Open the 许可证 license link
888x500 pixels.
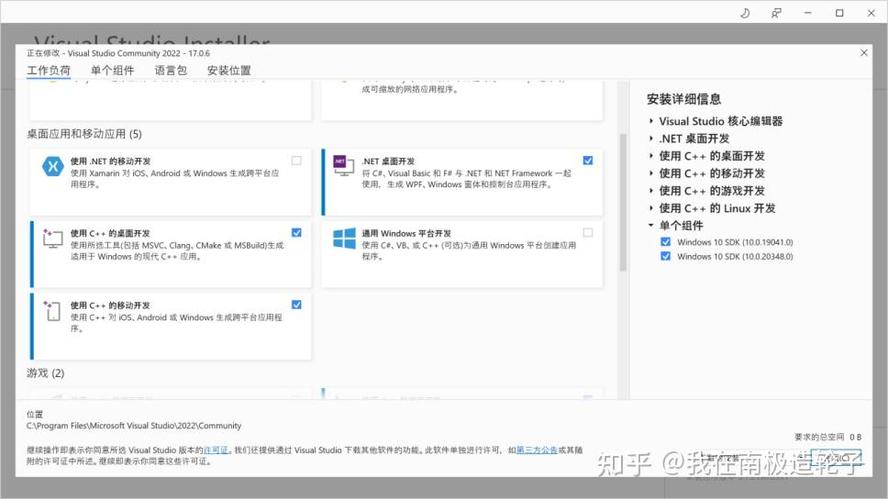coord(216,450)
